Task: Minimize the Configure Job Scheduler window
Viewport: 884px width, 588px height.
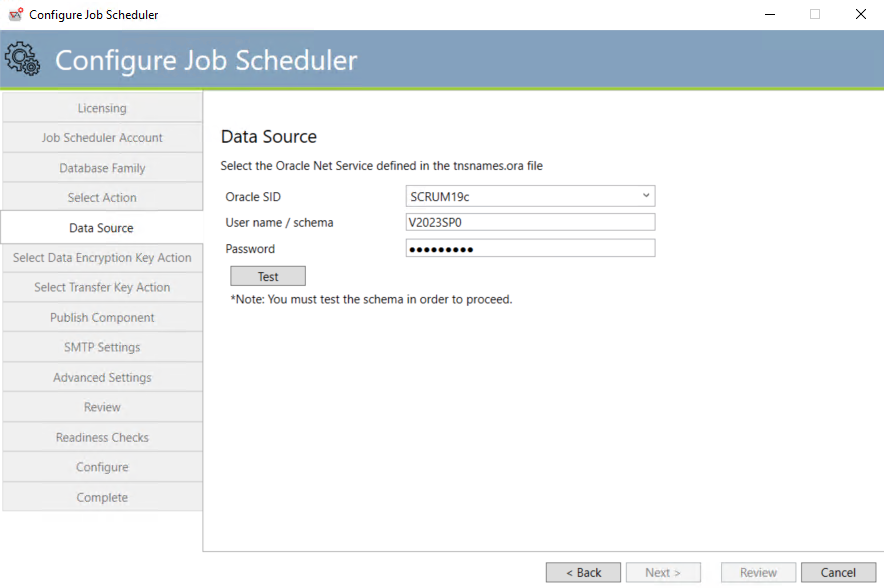Action: click(770, 14)
